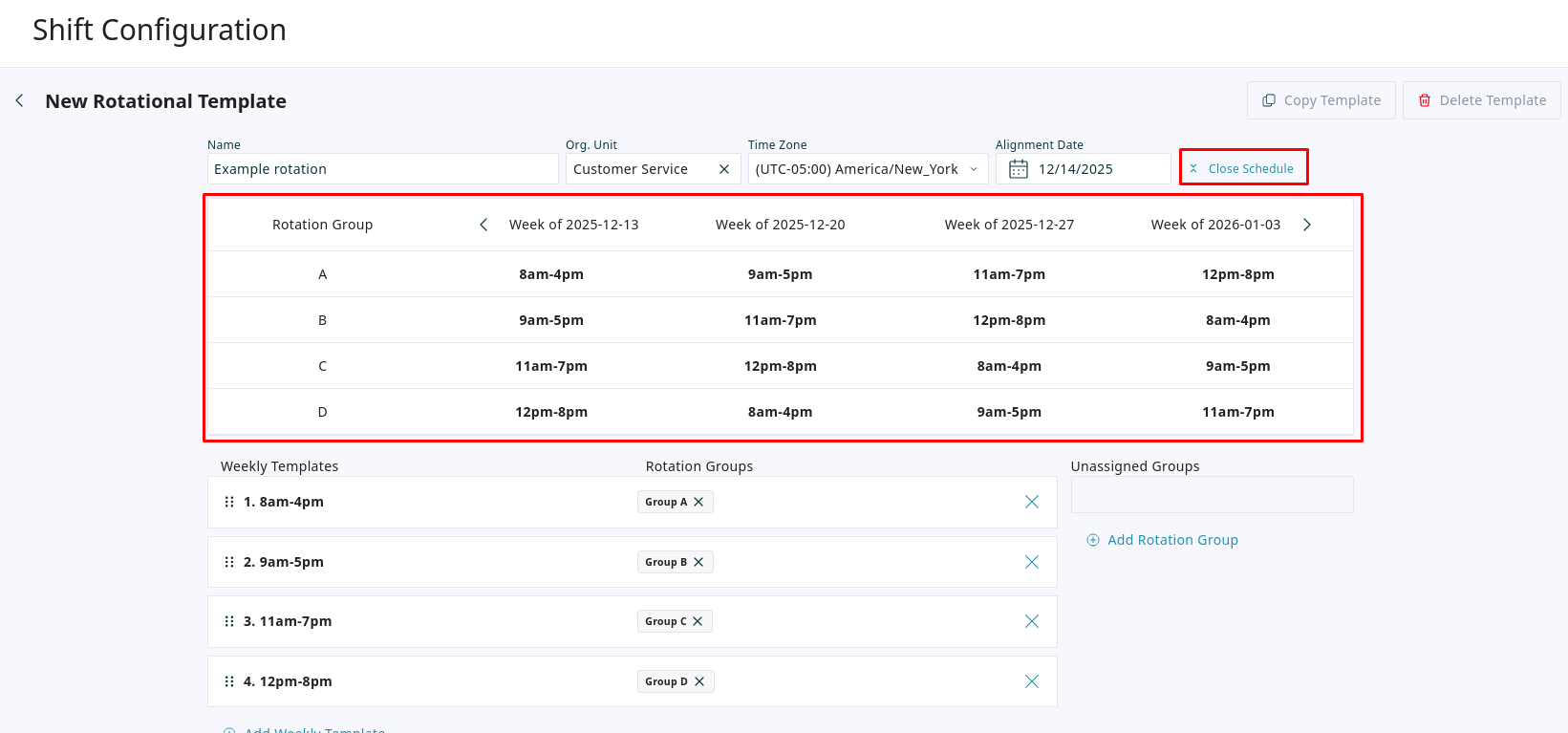Show next weeks in schedule
This screenshot has height=733, width=1568.
pos(1307,225)
